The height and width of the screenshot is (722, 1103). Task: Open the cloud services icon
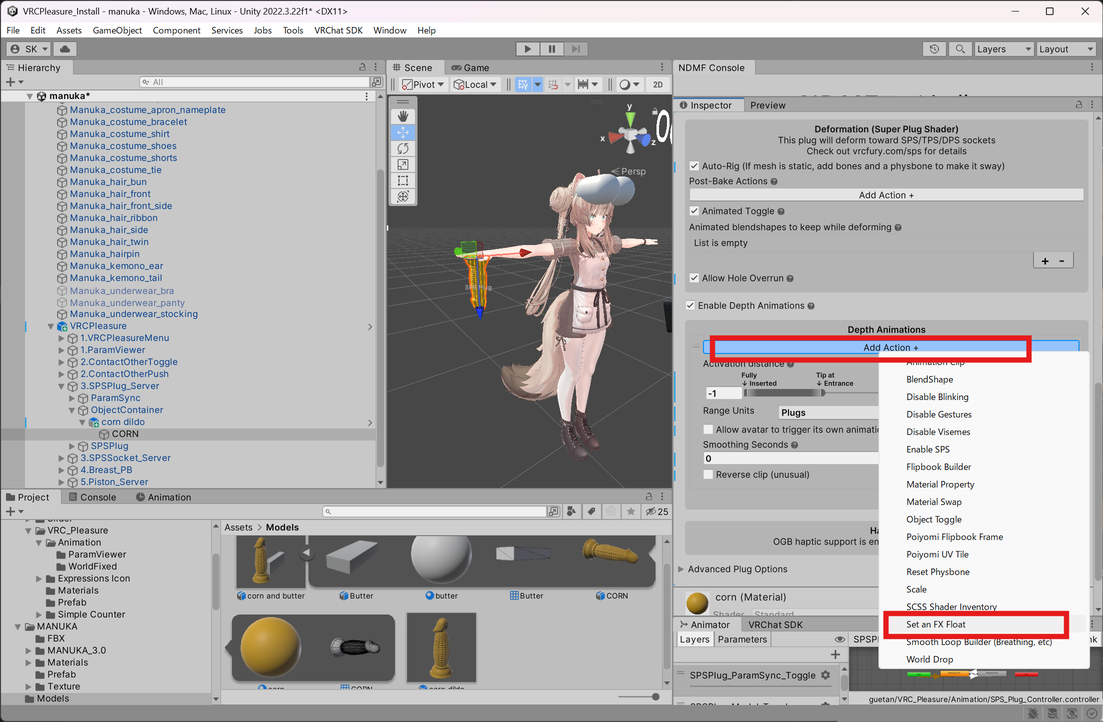click(x=65, y=49)
